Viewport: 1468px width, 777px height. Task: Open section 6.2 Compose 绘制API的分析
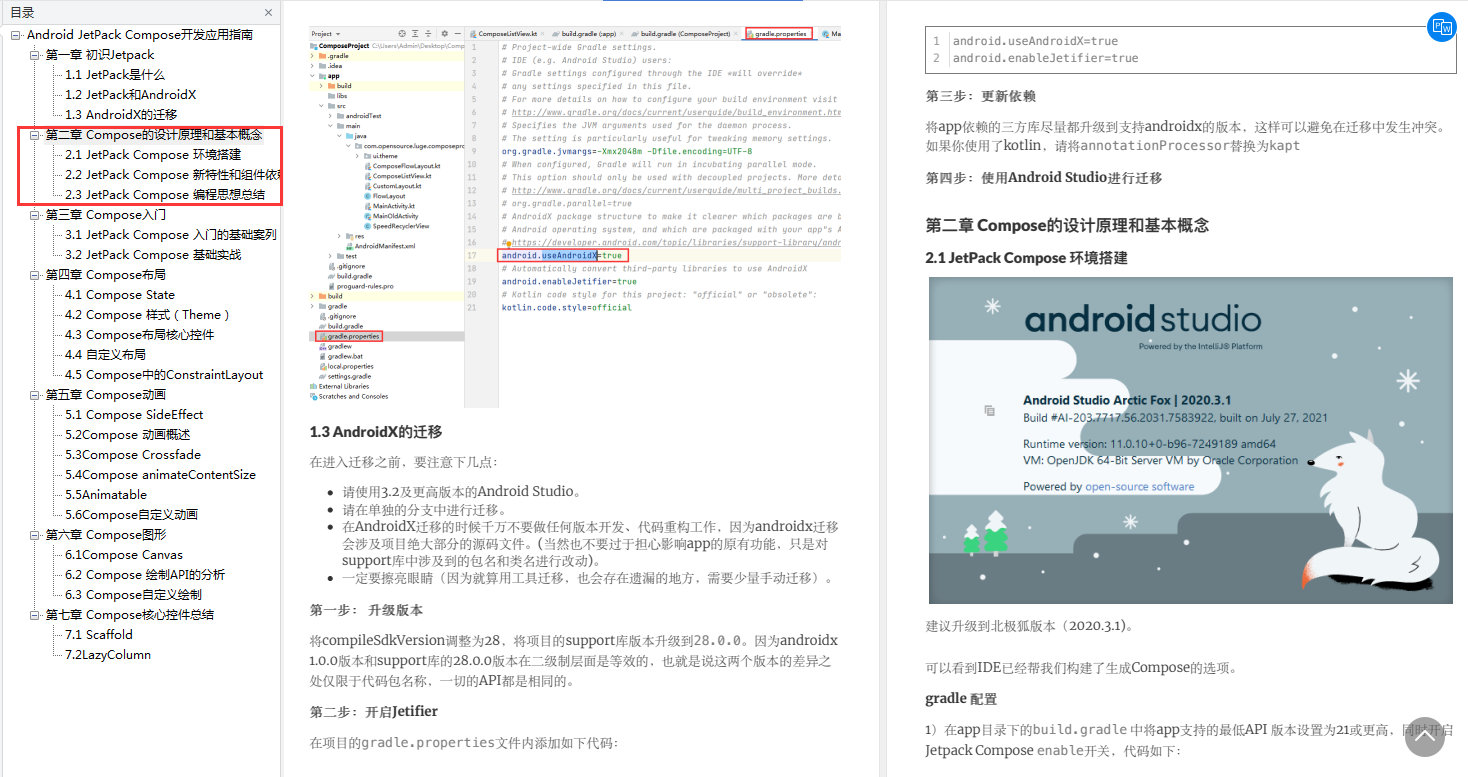tap(145, 575)
